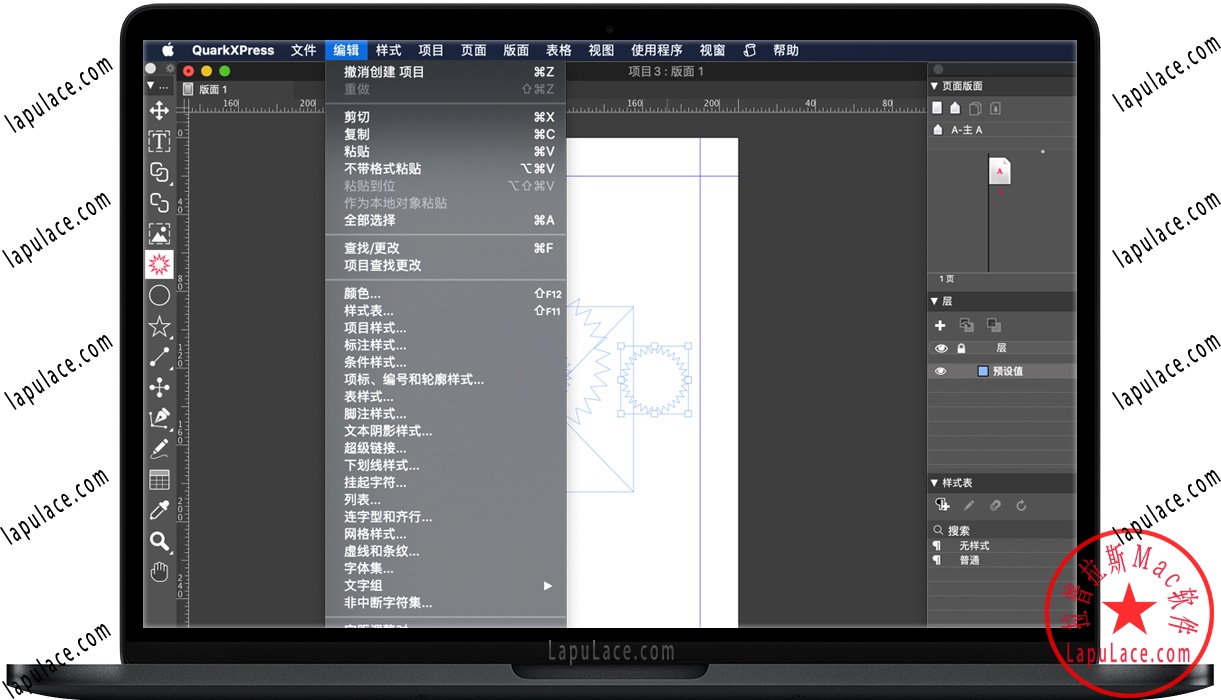Toggle the lock icon in the Layers header
Image resolution: width=1221 pixels, height=700 pixels.
coord(960,348)
